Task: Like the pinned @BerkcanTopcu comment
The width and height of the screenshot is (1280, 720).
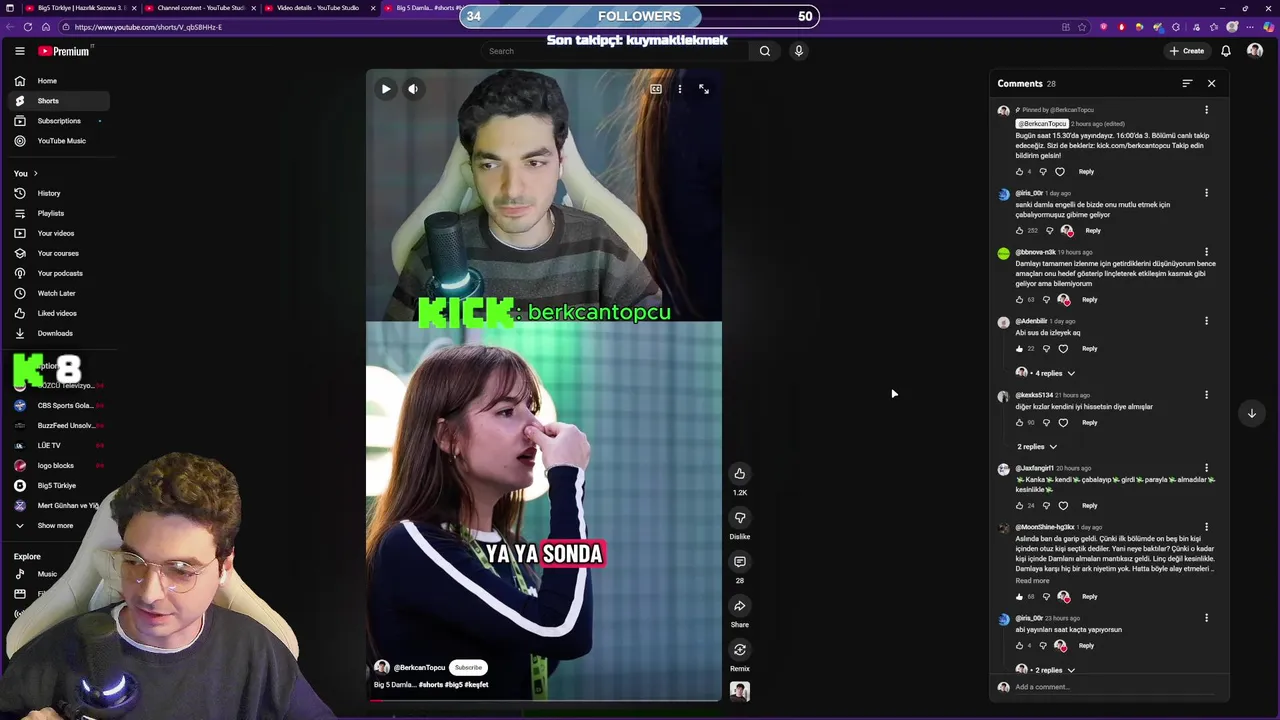Action: coord(1019,172)
